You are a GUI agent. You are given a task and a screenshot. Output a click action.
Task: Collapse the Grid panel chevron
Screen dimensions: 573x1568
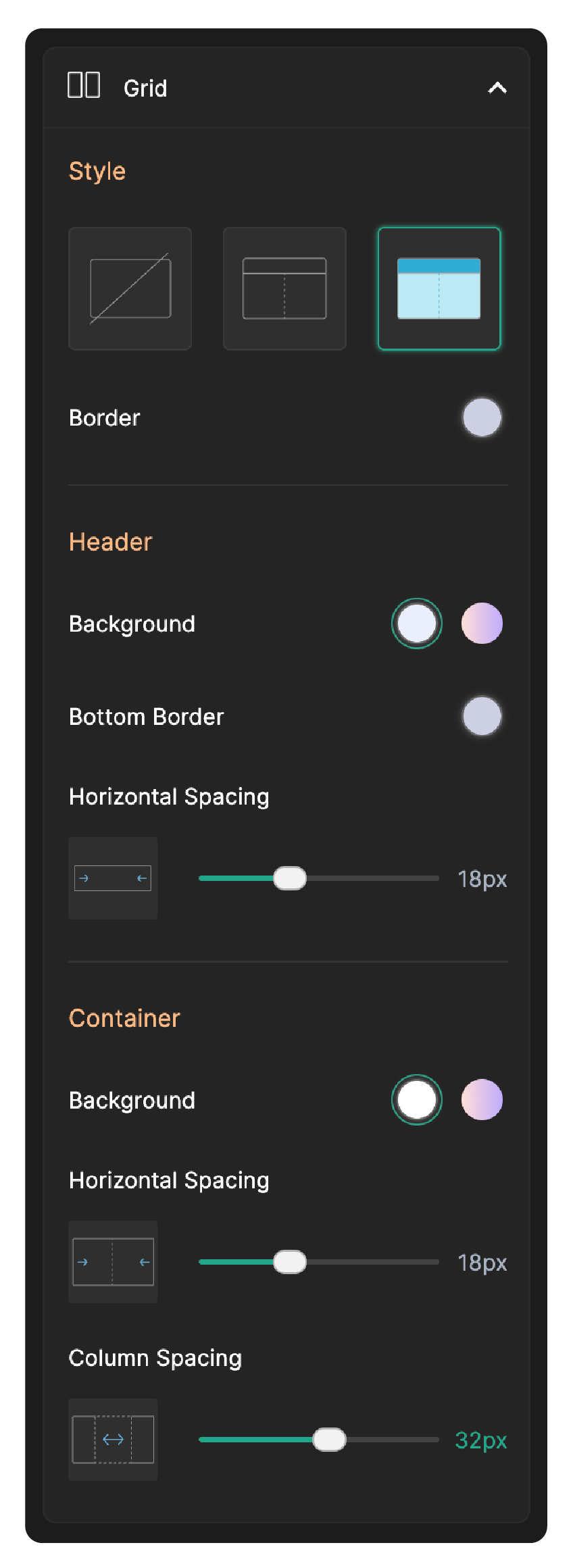pyautogui.click(x=497, y=88)
